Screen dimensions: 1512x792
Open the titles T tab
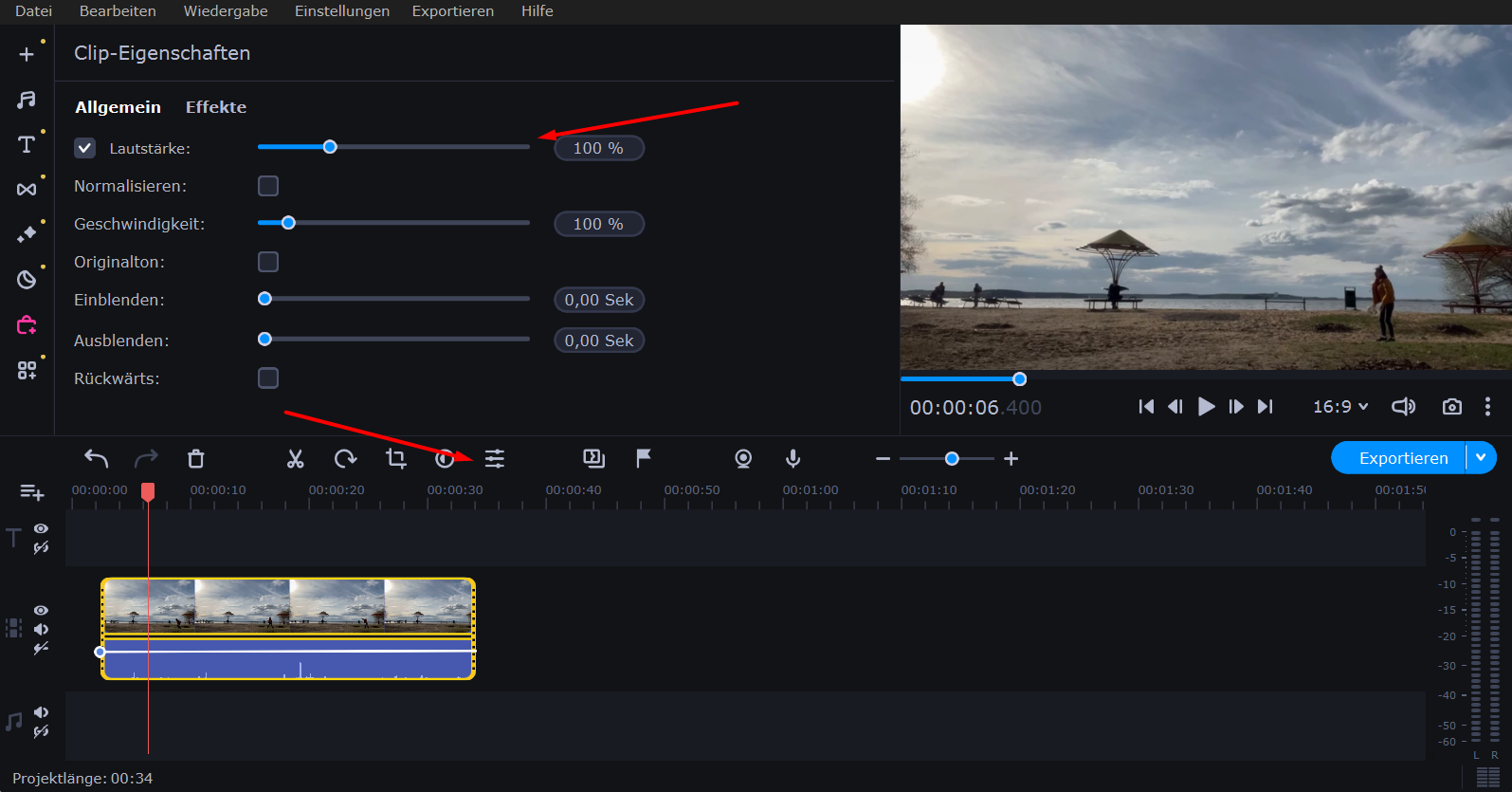(x=27, y=144)
